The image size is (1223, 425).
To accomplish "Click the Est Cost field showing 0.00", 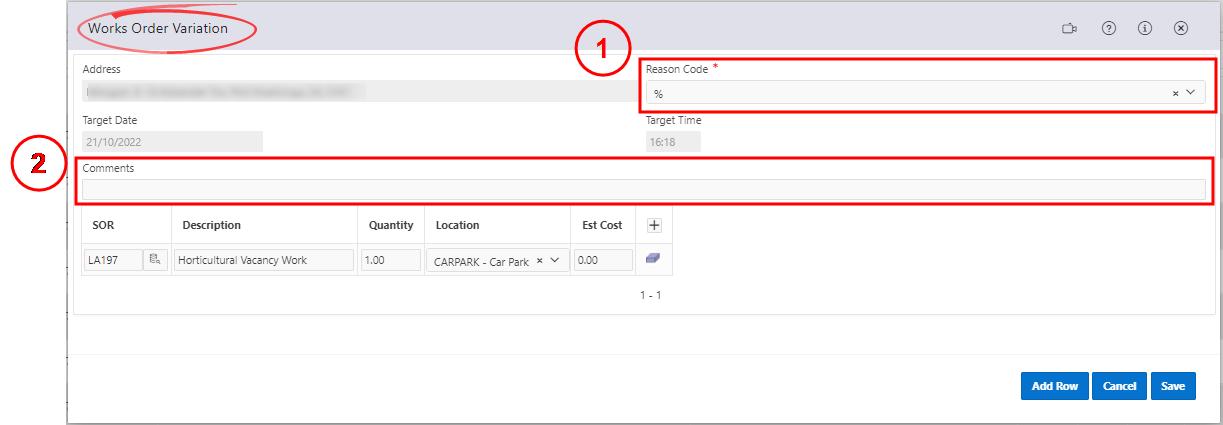I will 603,261.
